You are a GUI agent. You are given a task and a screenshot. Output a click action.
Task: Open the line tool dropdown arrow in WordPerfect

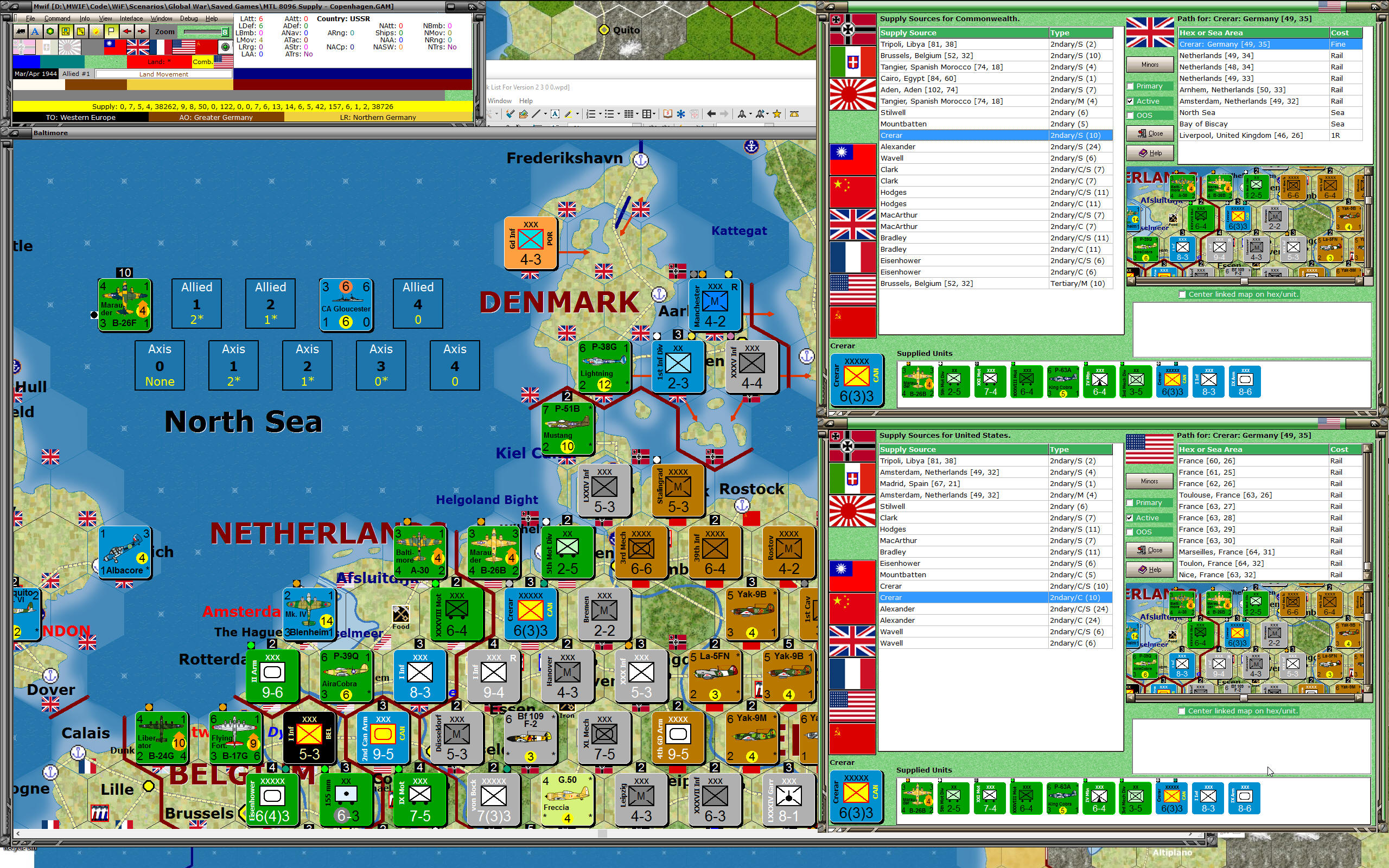pyautogui.click(x=546, y=114)
